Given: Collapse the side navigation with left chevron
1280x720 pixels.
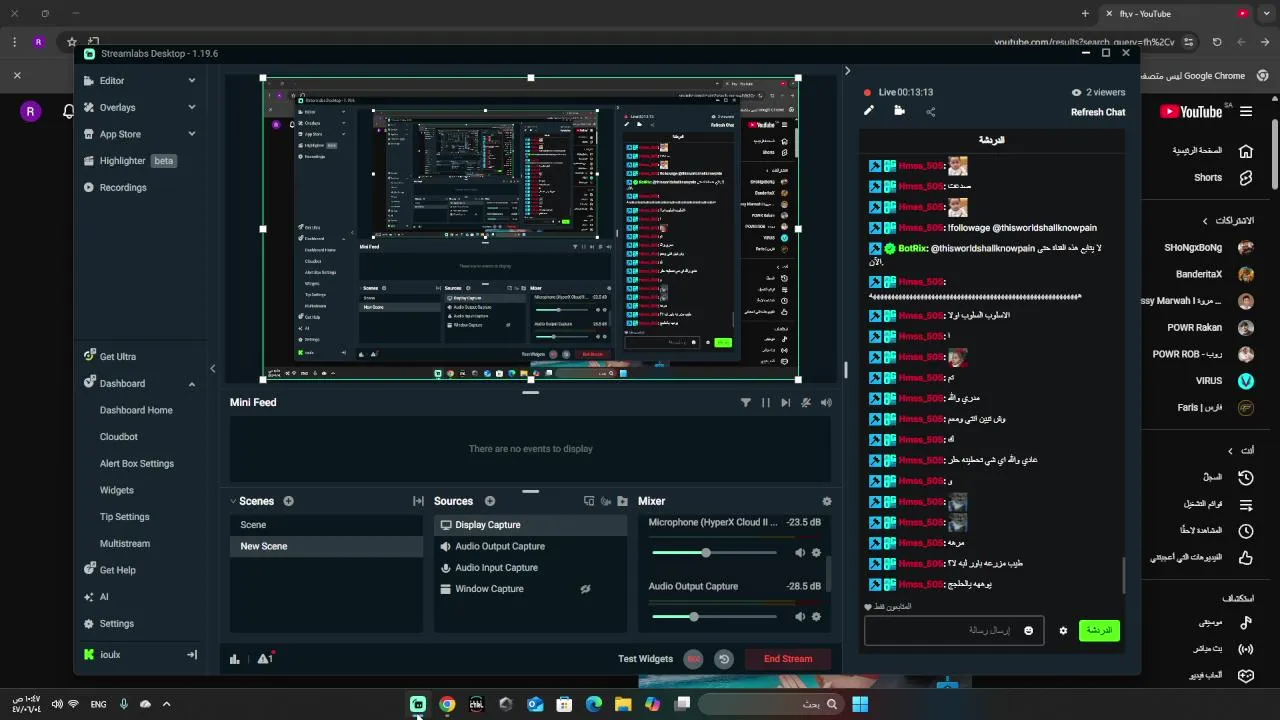Looking at the screenshot, I should (212, 369).
